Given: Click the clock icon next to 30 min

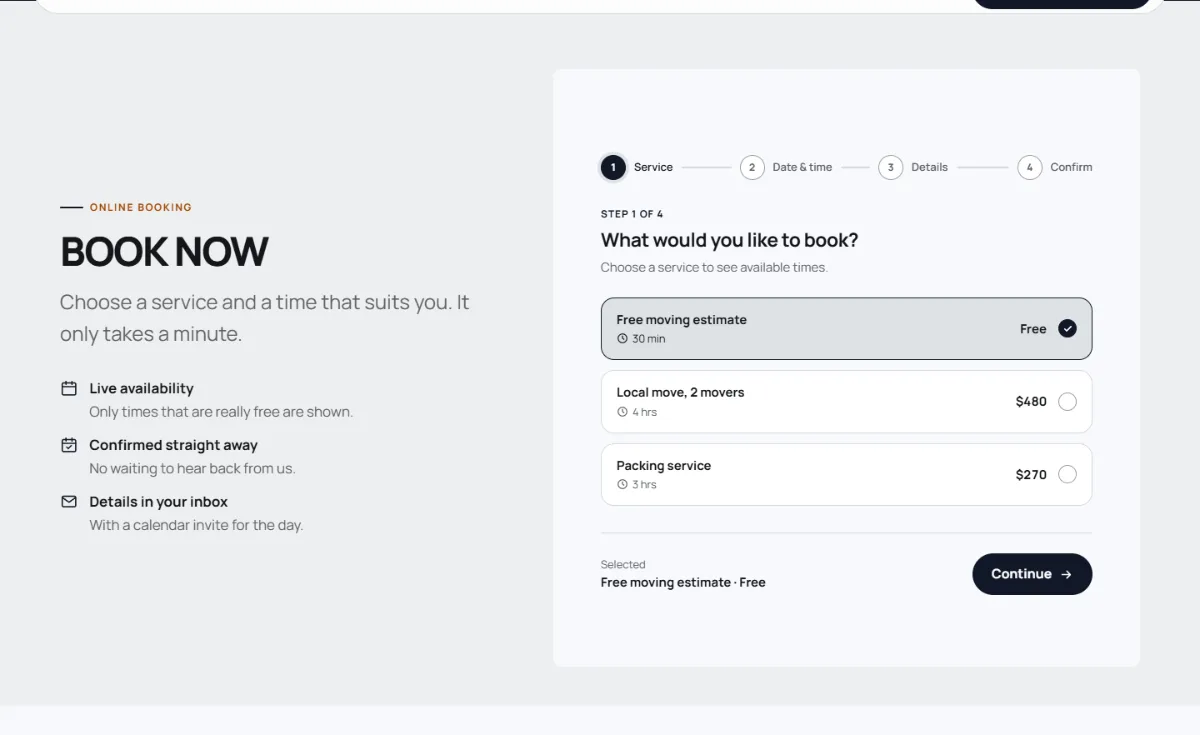Looking at the screenshot, I should click(x=622, y=339).
